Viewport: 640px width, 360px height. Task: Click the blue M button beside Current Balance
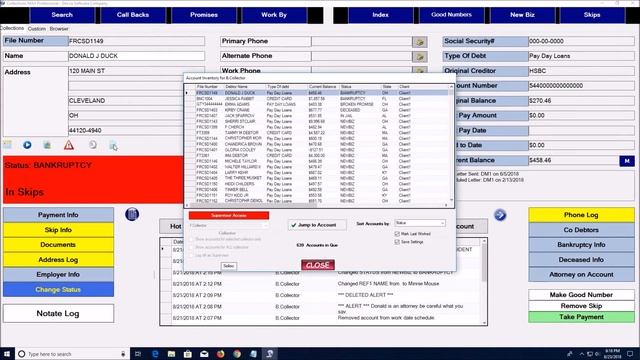coord(627,161)
